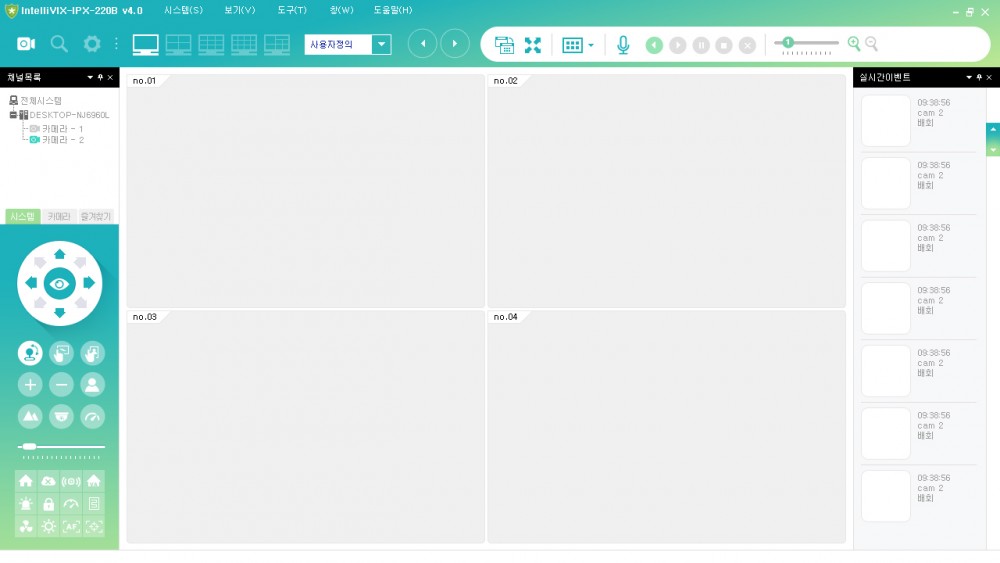
Task: Open the search magnifier tool
Action: [59, 44]
